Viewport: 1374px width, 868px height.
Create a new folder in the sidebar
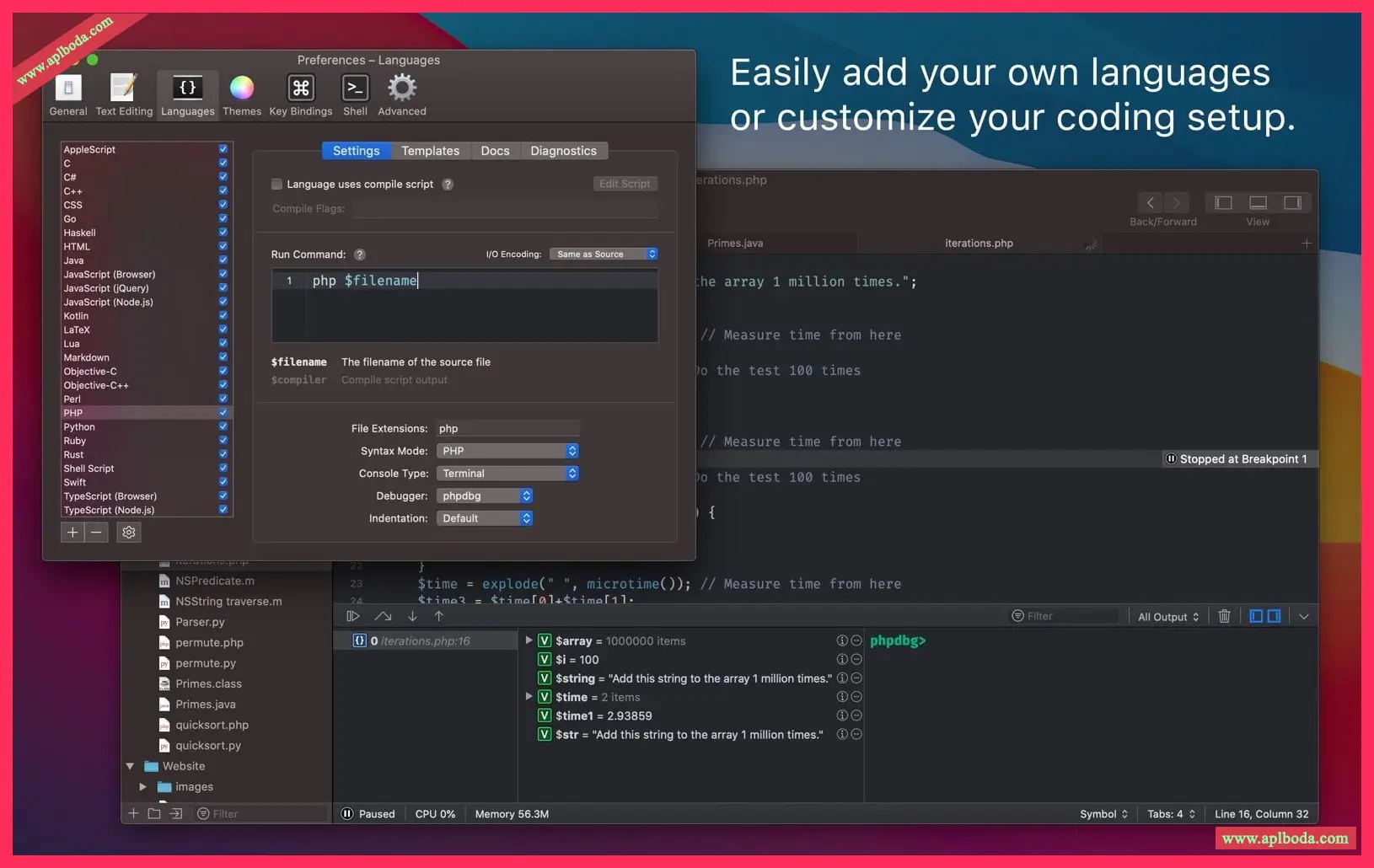point(154,813)
